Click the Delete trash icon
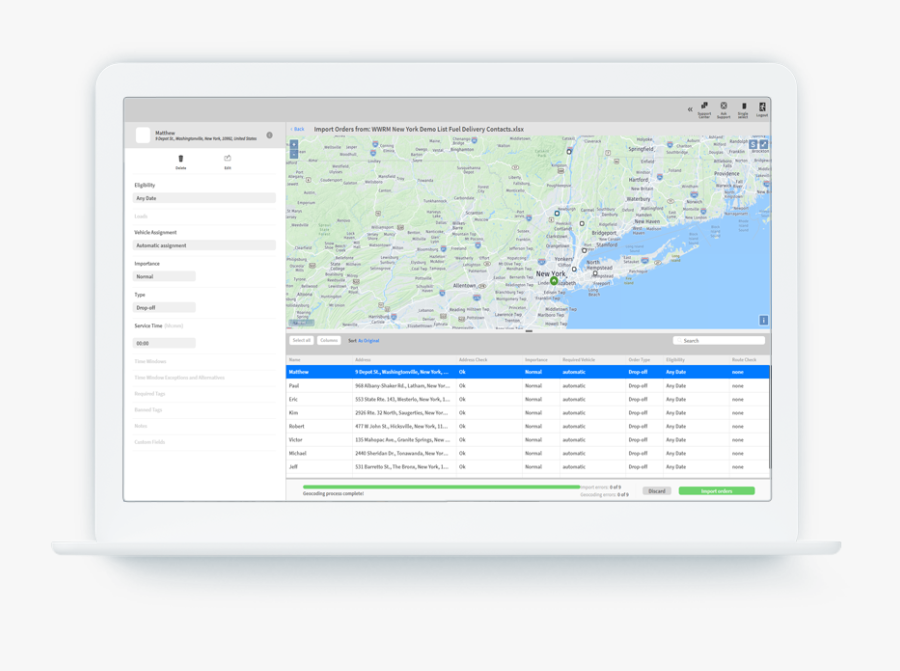This screenshot has width=900, height=671. click(181, 159)
